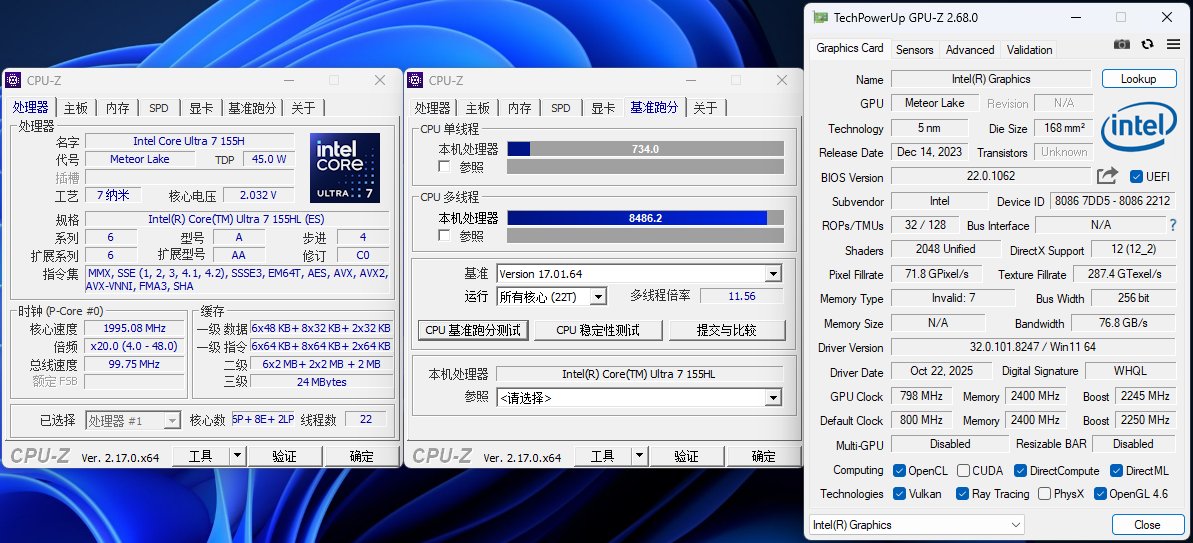This screenshot has width=1193, height=543.
Task: Click the GPU-Z Close button
Action: coord(1147,525)
